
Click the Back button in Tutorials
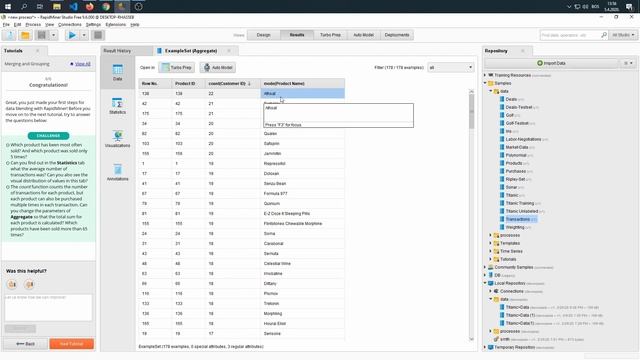[x=25, y=344]
